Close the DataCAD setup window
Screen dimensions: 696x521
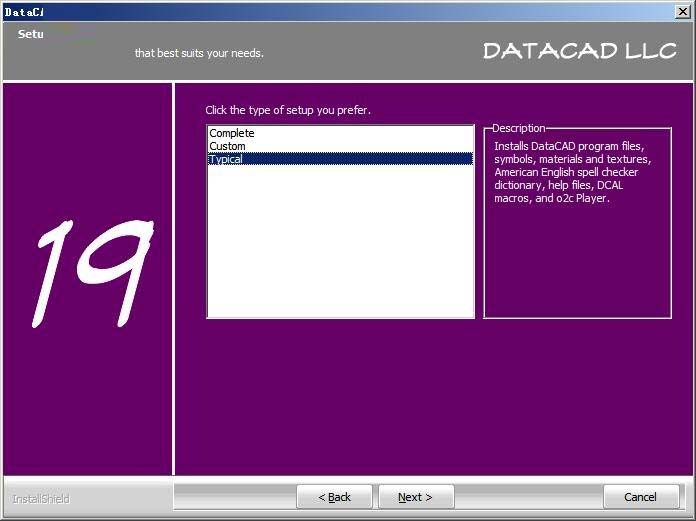point(682,12)
